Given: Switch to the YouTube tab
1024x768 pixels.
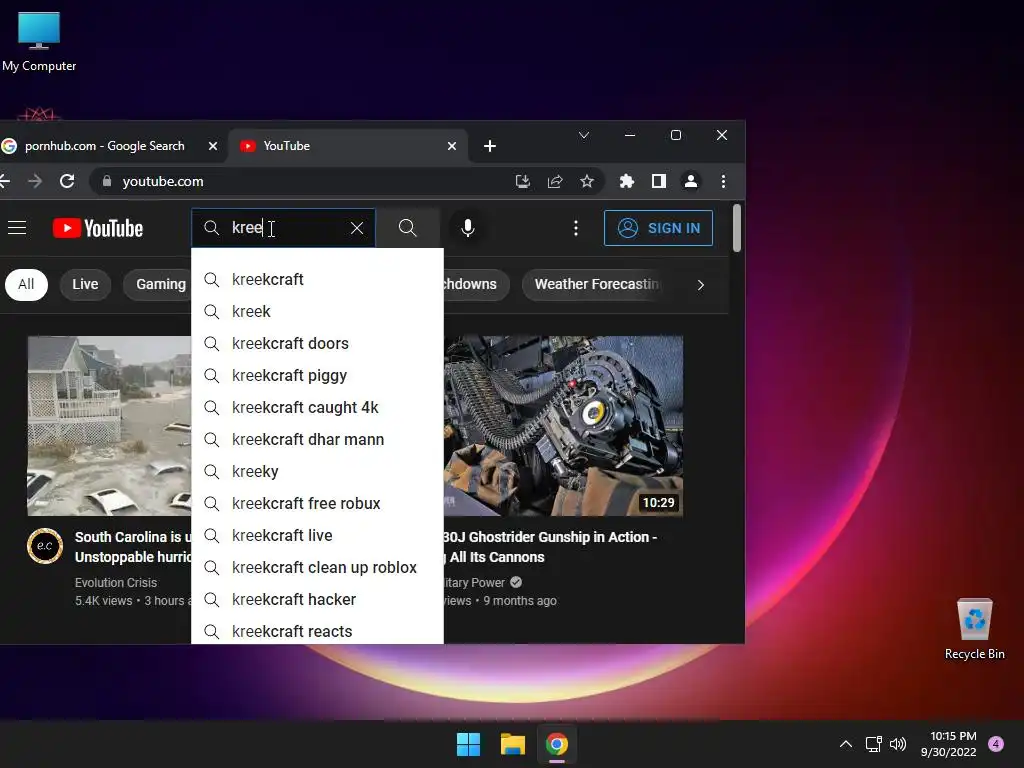Looking at the screenshot, I should click(x=346, y=146).
